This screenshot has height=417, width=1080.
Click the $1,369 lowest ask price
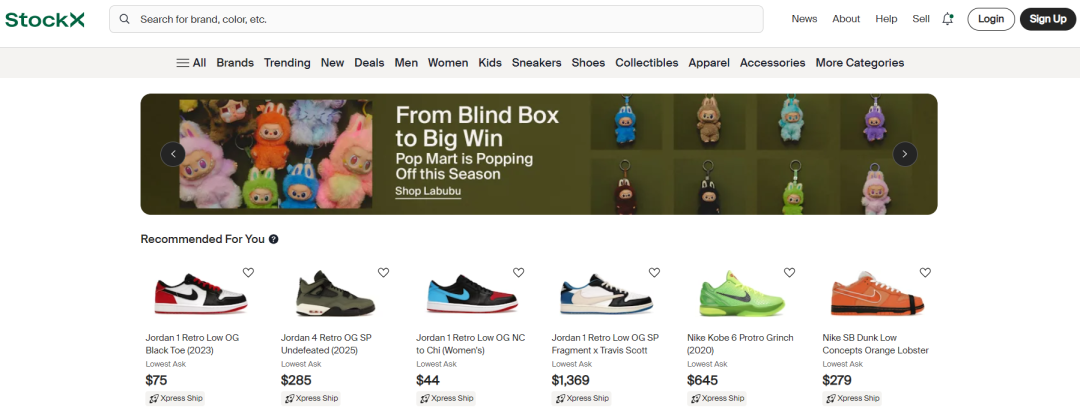[570, 380]
